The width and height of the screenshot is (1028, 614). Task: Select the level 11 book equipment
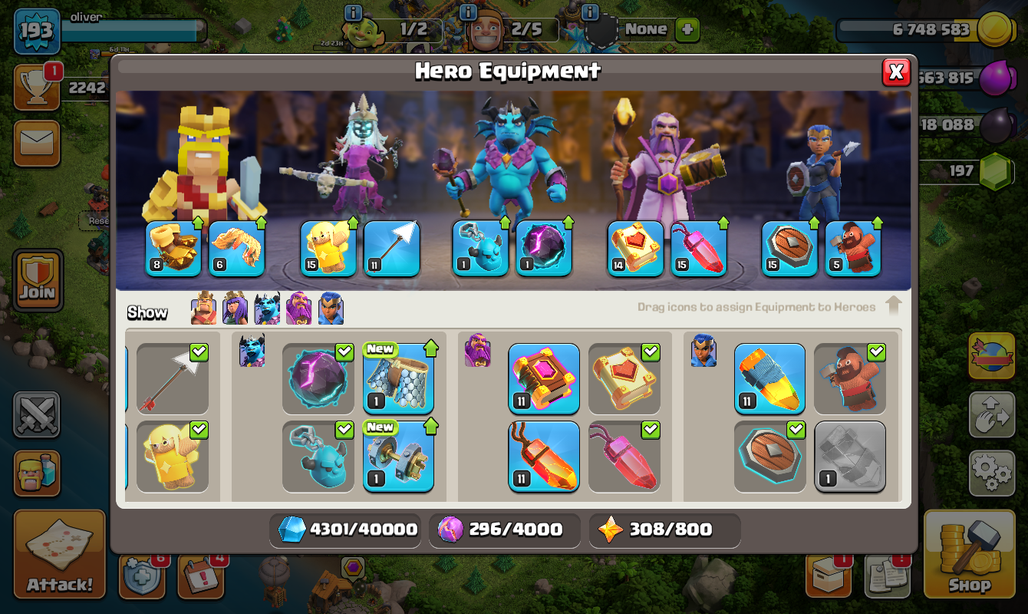point(544,379)
